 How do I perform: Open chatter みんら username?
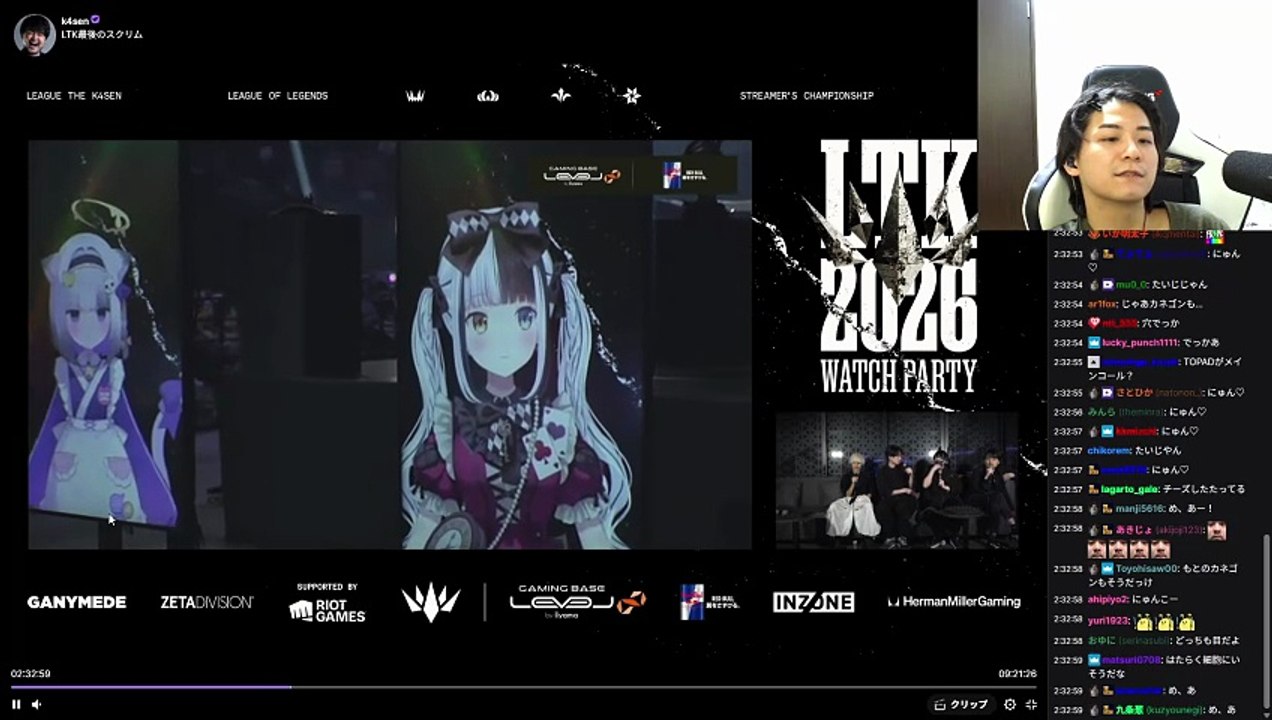tap(1101, 412)
